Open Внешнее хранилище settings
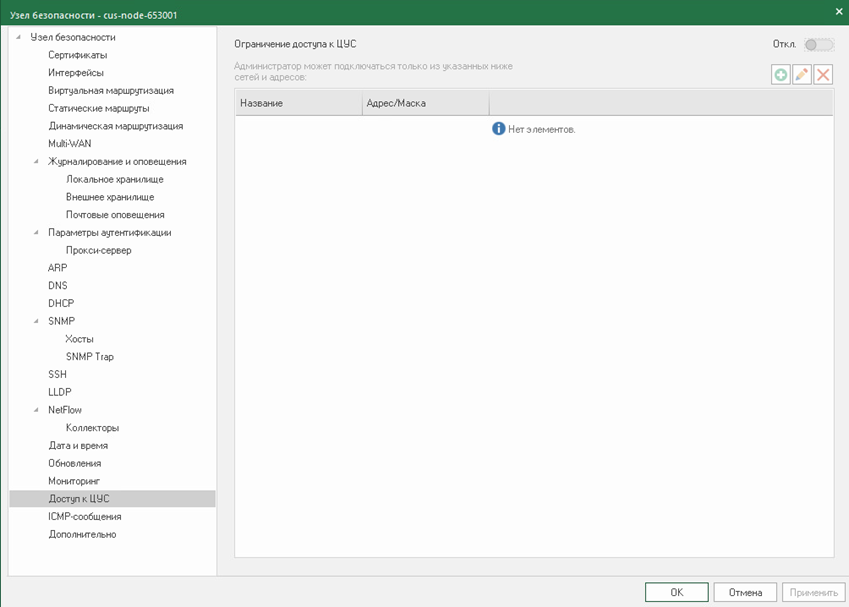This screenshot has height=607, width=849. click(x=110, y=197)
